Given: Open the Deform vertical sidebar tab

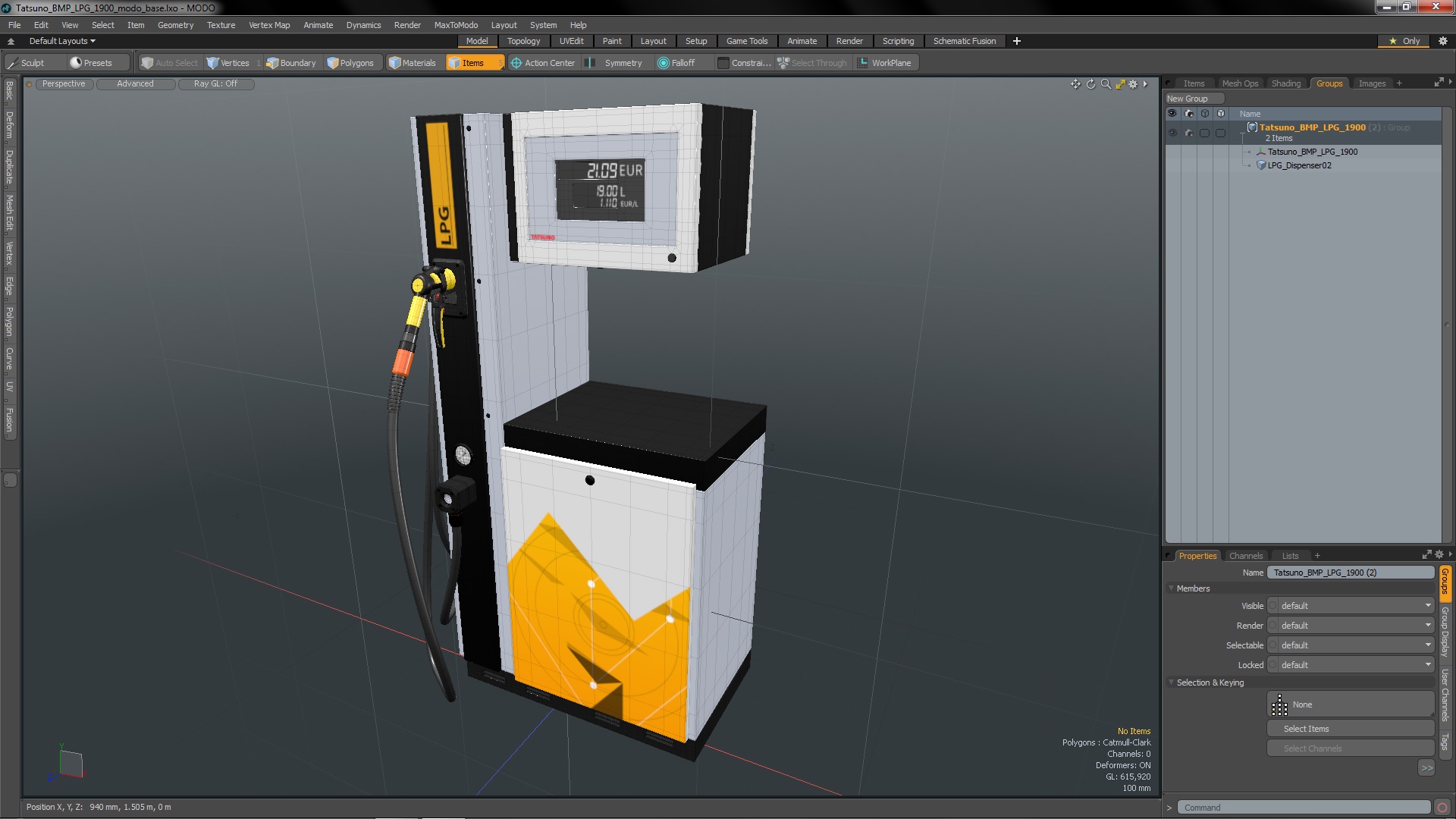Looking at the screenshot, I should click(9, 125).
